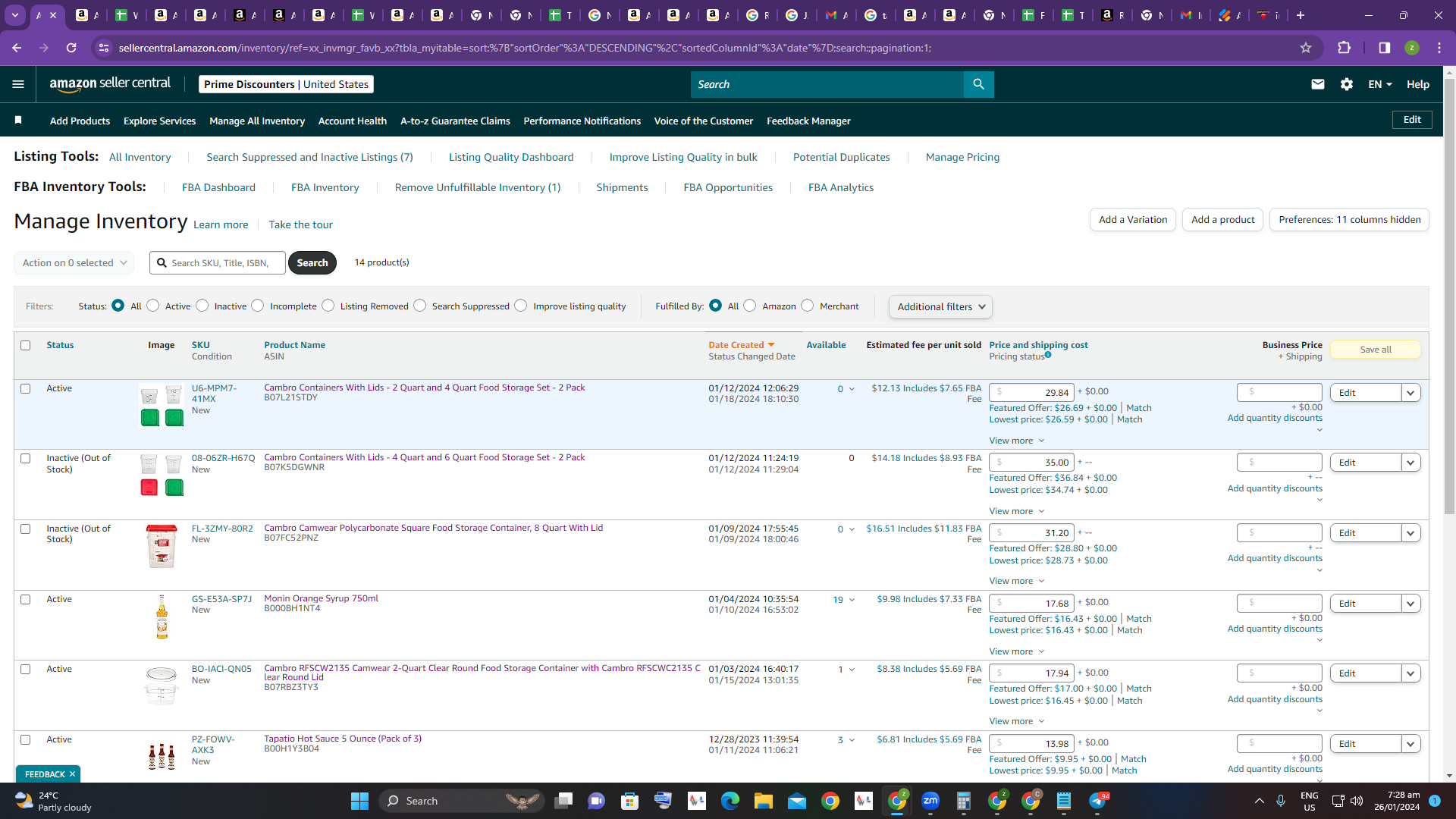This screenshot has height=819, width=1456.
Task: Click Monin Orange Syrup product thumbnail
Action: click(162, 617)
